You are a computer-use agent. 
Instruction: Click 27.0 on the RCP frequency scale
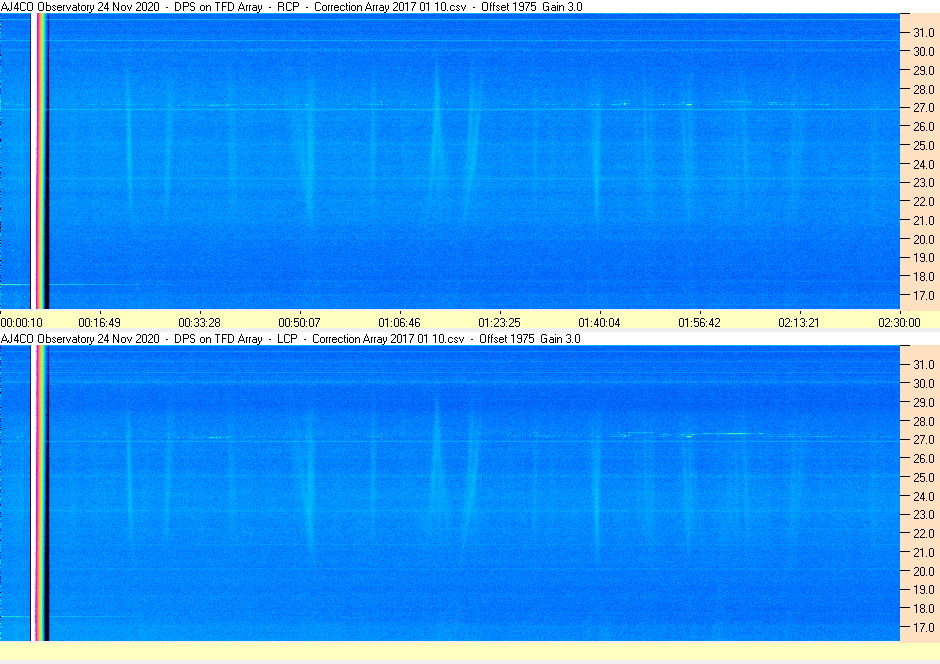click(x=924, y=108)
